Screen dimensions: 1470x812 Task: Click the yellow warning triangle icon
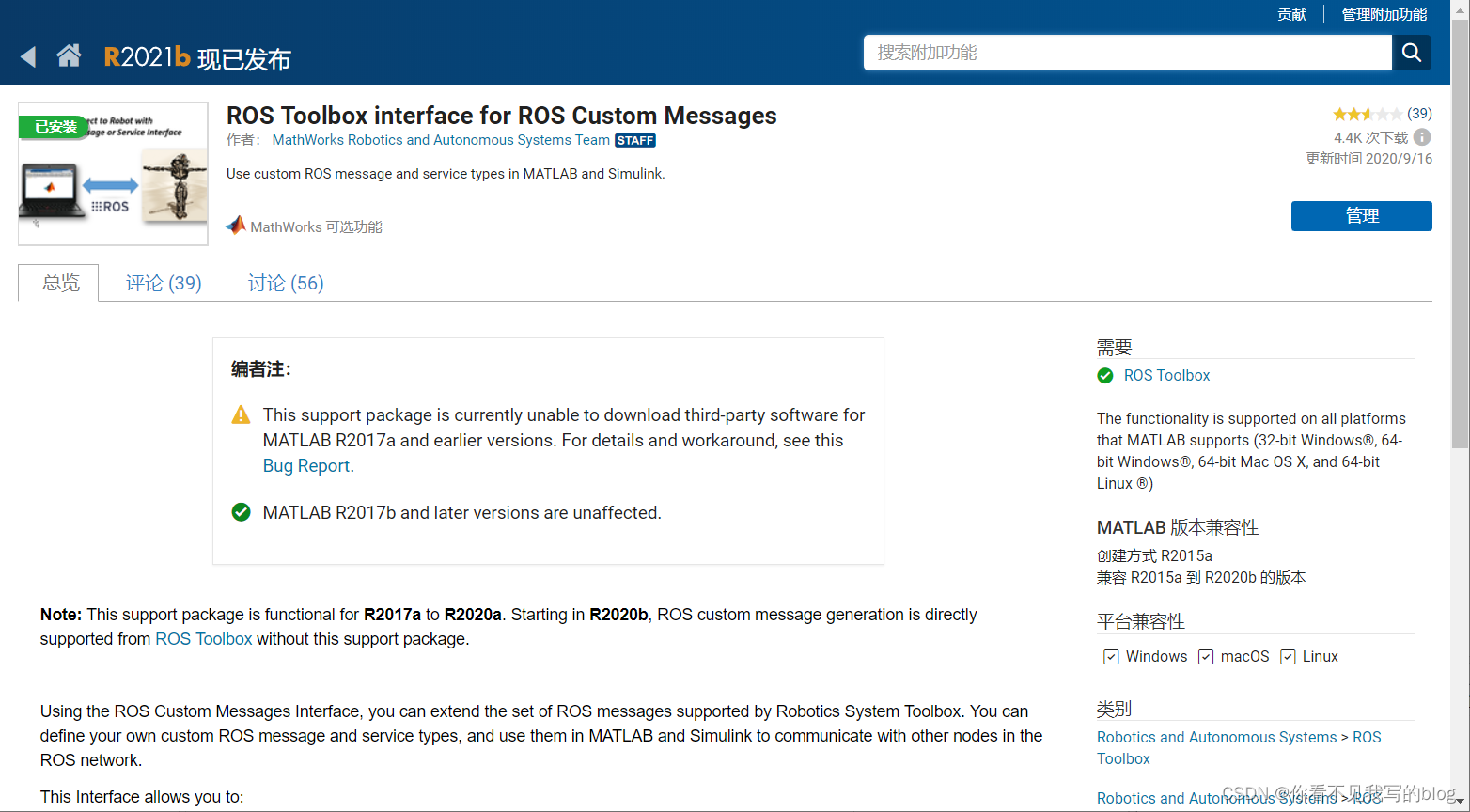tap(242, 414)
